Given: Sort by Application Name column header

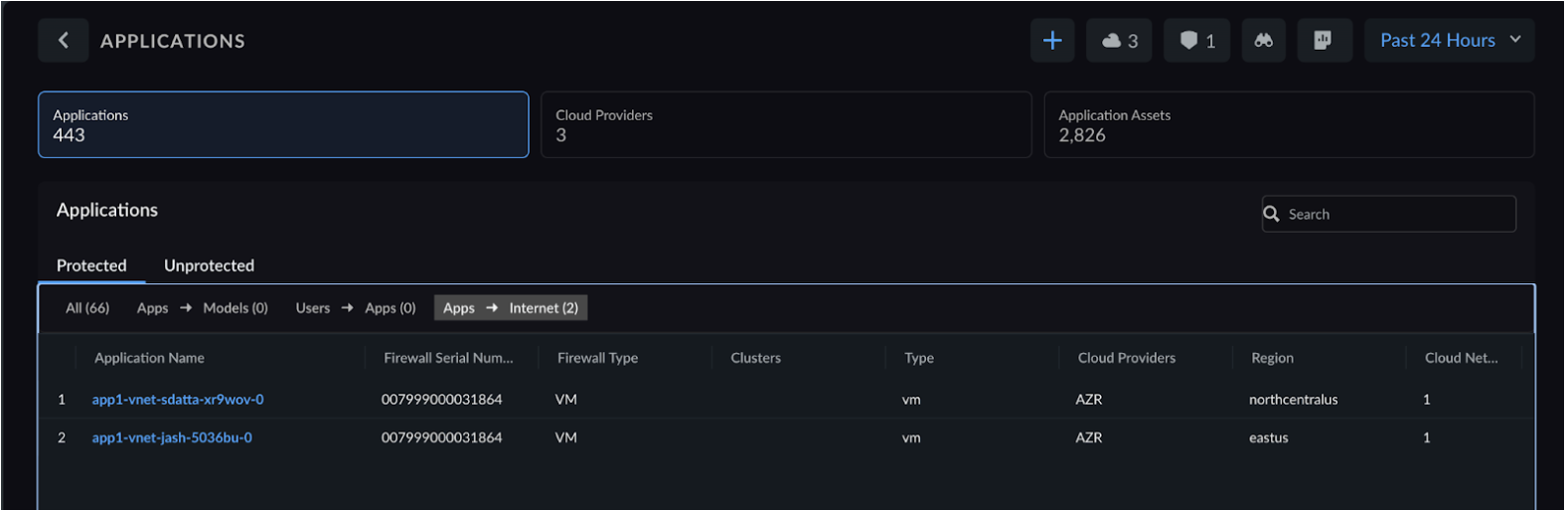Looking at the screenshot, I should point(149,358).
